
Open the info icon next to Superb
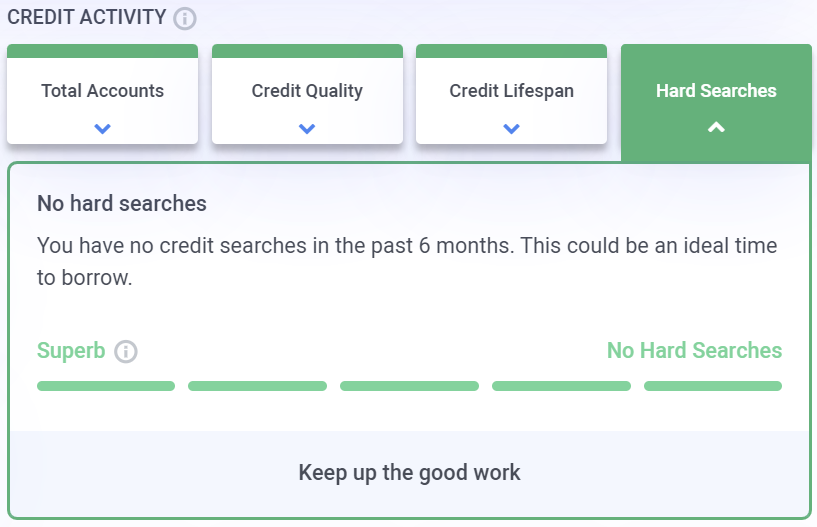(x=125, y=352)
